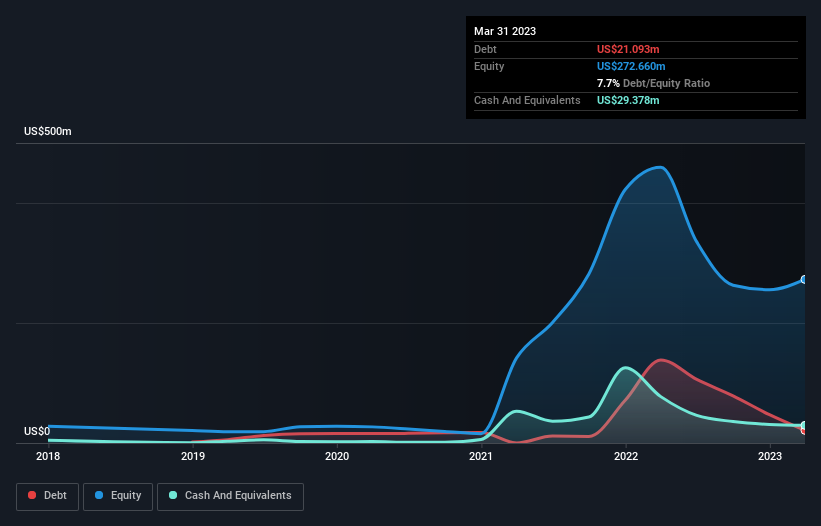Click Cash And Equivalents label in tooltip
This screenshot has width=821, height=526.
[x=527, y=100]
